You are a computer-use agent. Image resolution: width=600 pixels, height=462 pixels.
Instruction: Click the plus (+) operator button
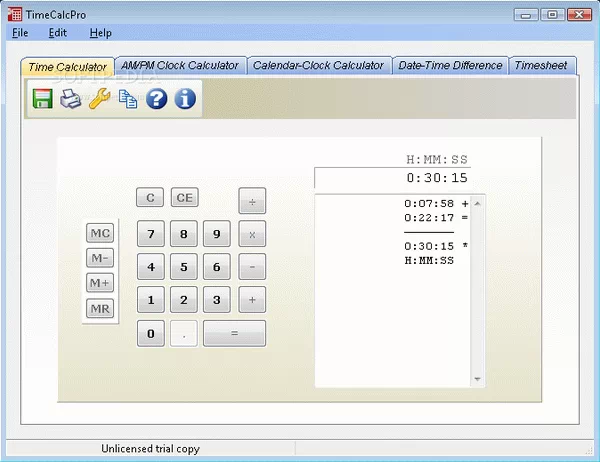coord(252,300)
